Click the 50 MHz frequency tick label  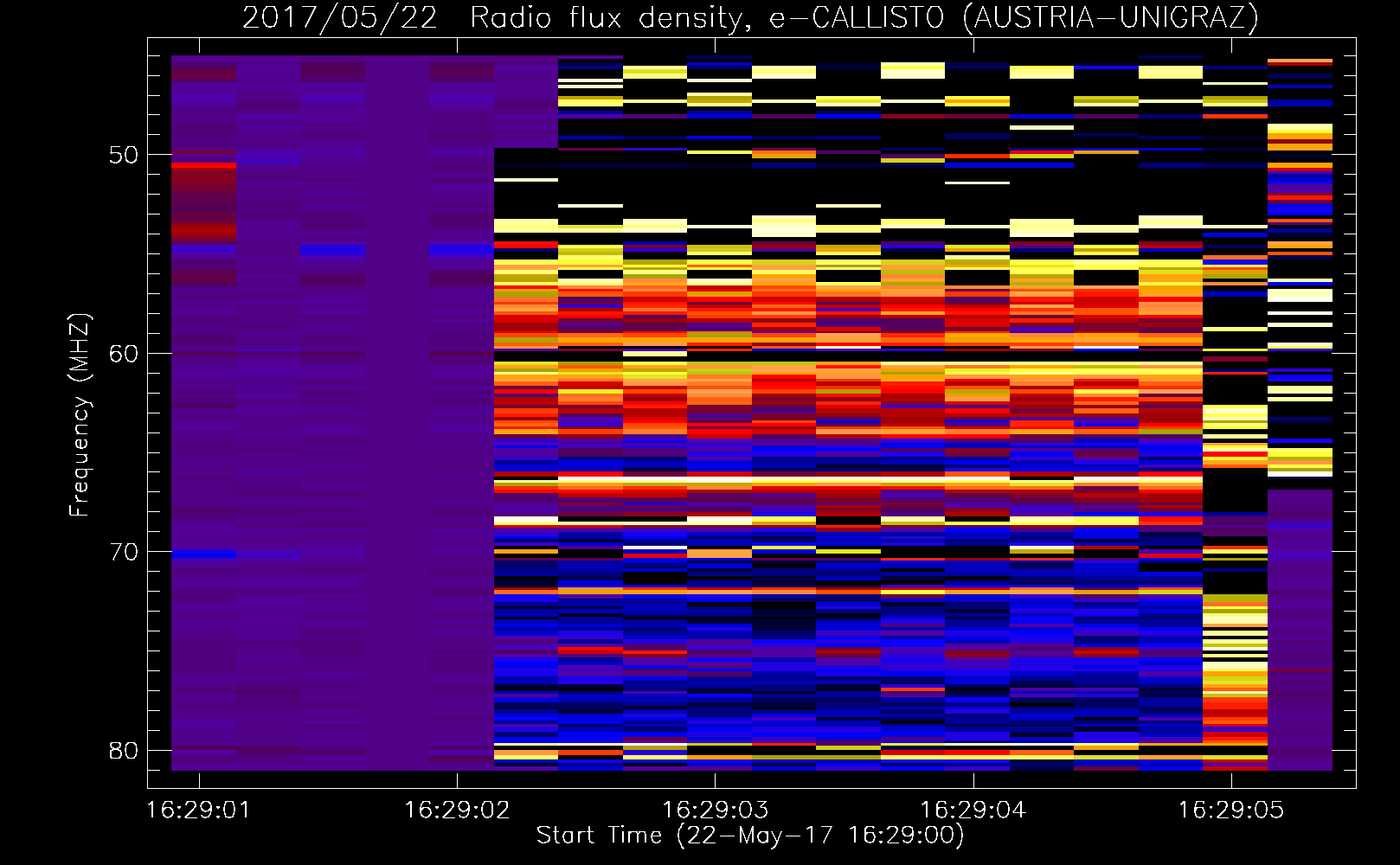tap(124, 155)
